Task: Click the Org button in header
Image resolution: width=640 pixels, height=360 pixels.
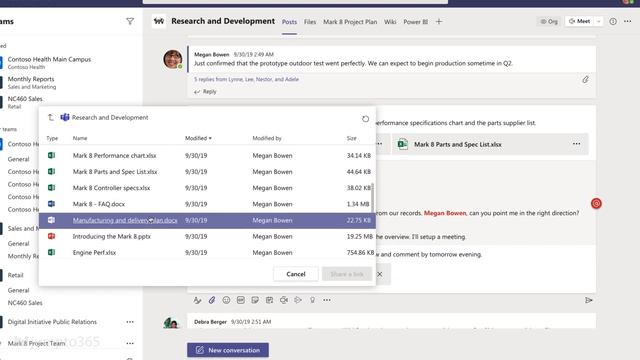Action: (549, 21)
